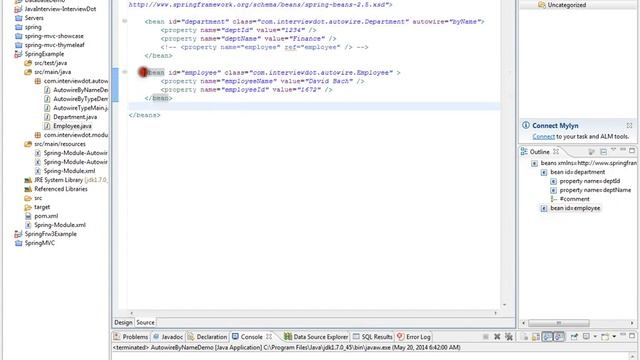Image resolution: width=640 pixels, height=360 pixels.
Task: Pin the console view
Action: (x=574, y=337)
